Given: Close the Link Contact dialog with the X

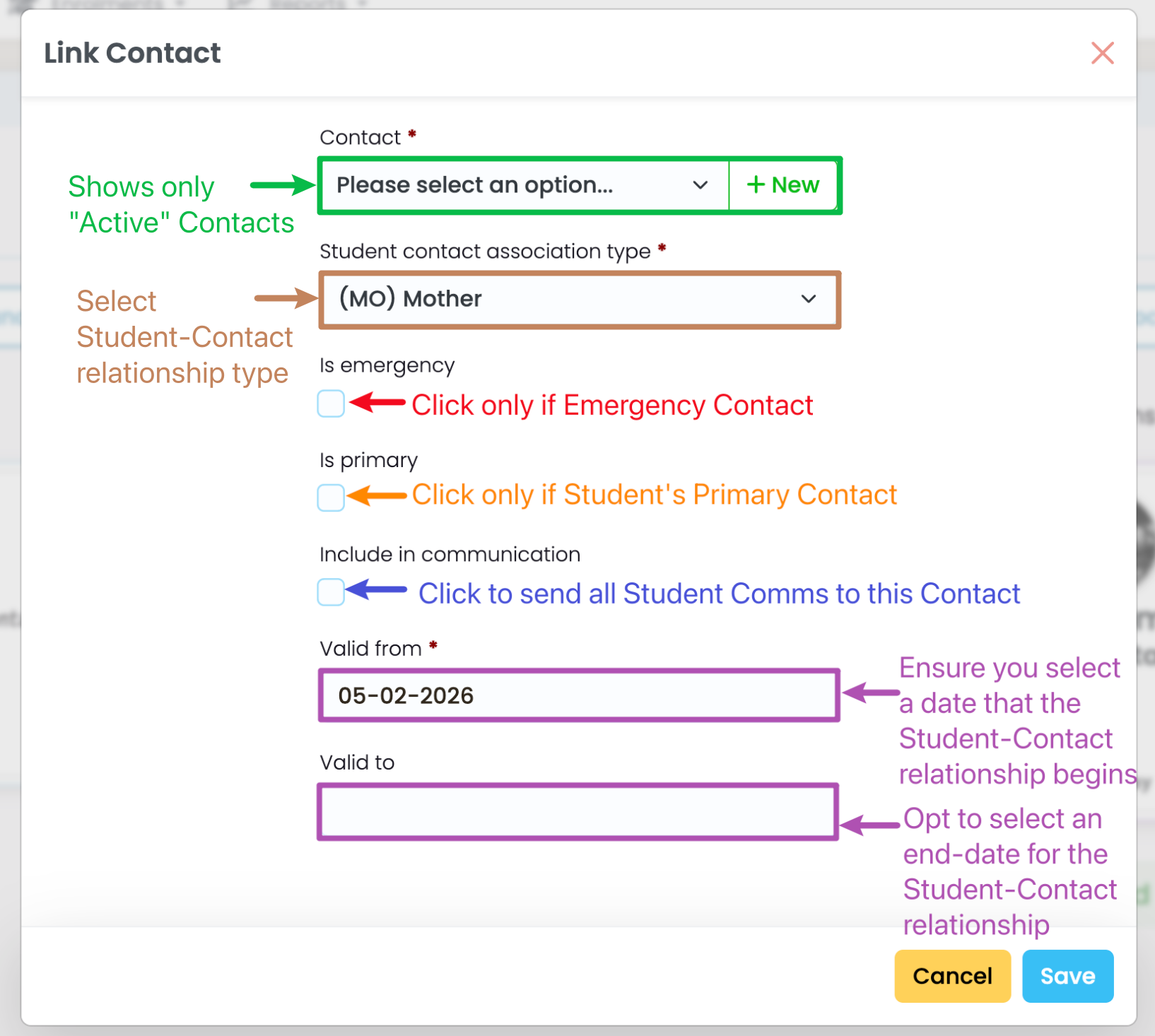Looking at the screenshot, I should 1102,53.
